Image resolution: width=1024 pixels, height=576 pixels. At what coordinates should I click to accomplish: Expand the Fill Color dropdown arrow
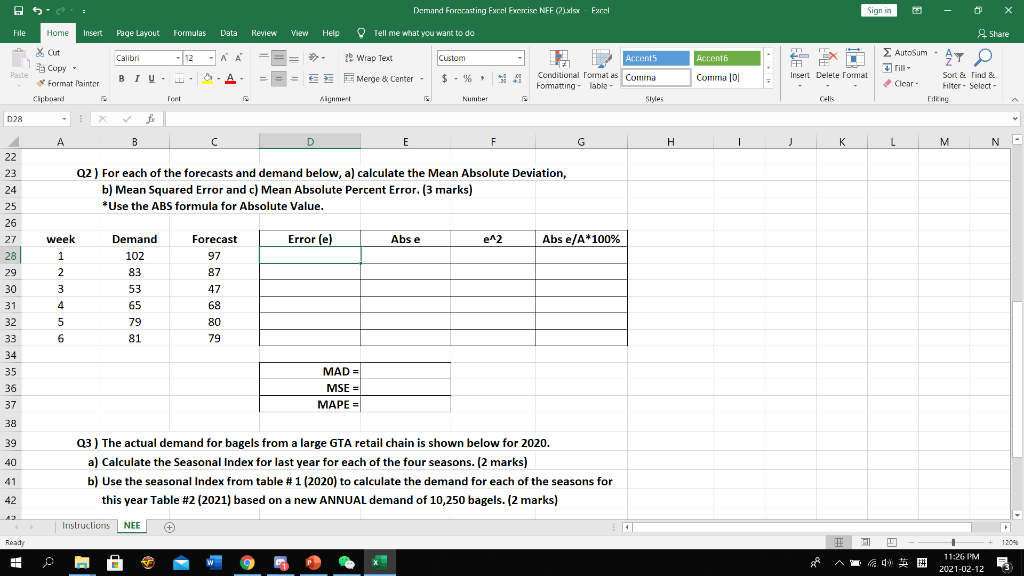(x=219, y=78)
